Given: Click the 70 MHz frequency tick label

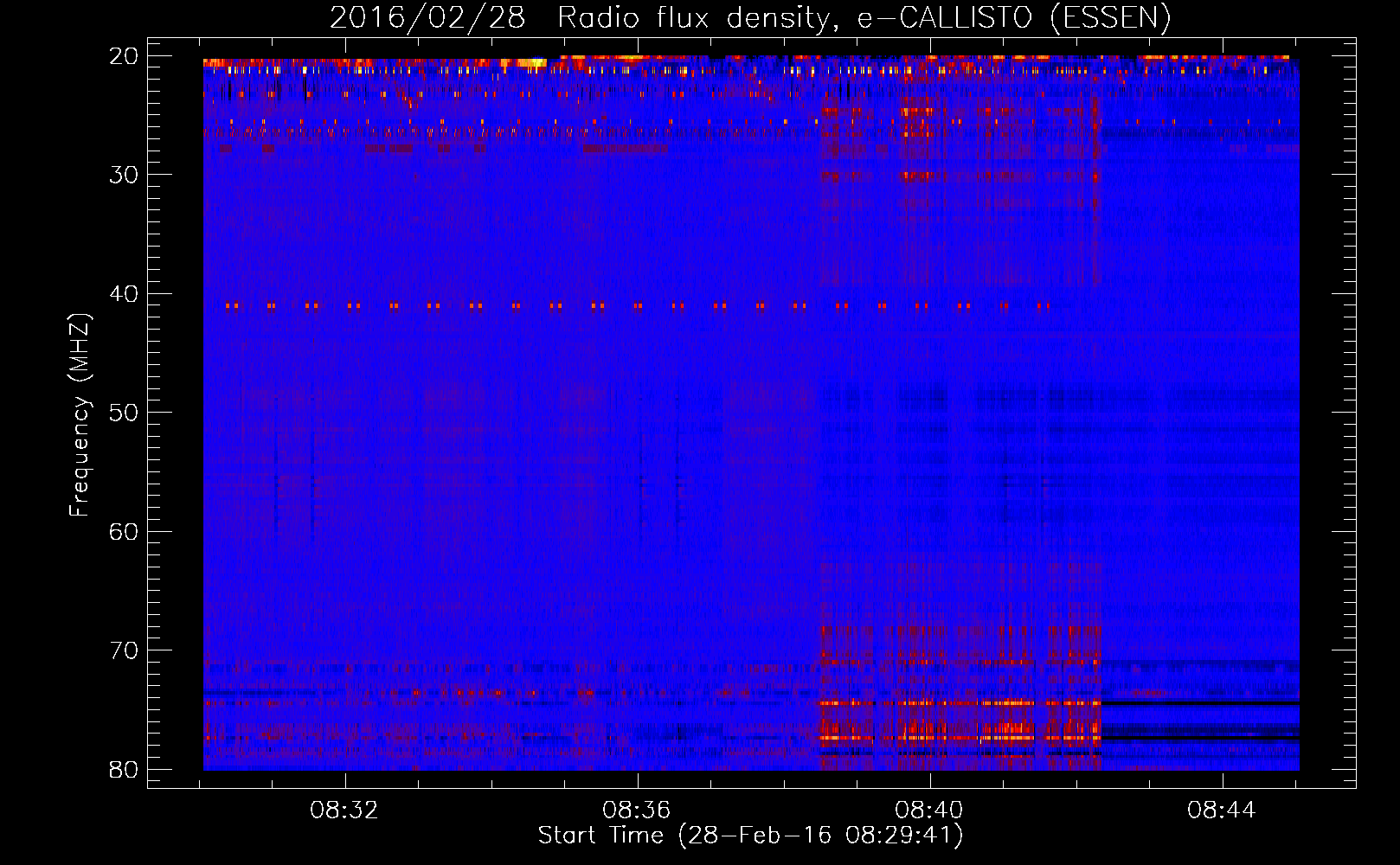Looking at the screenshot, I should [125, 650].
